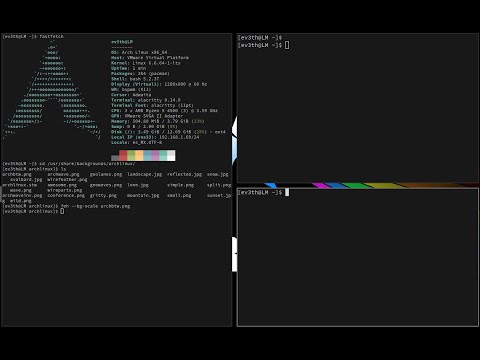Viewport: 480px width, 360px height.
Task: Click 'archwave.png' in the ls listing
Action: coord(63,174)
